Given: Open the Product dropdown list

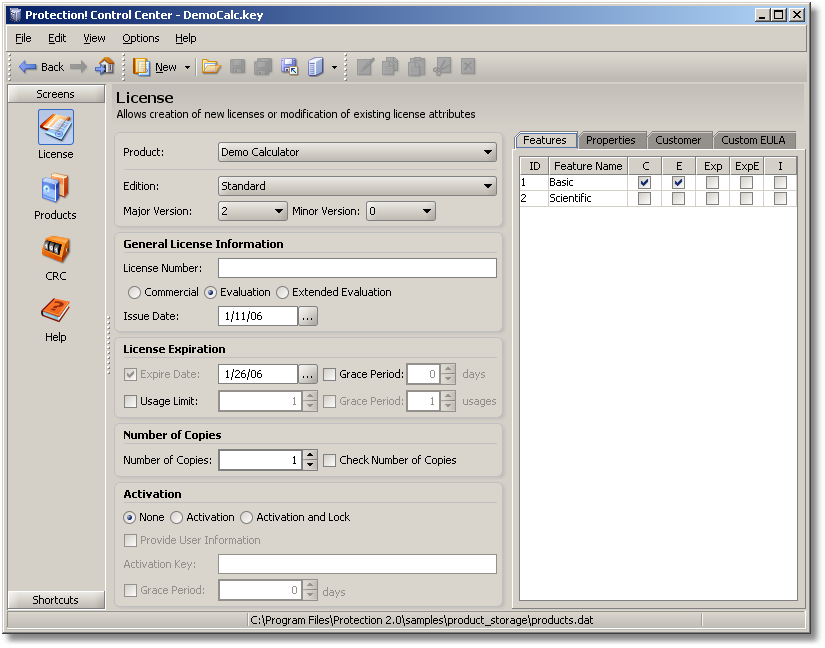Looking at the screenshot, I should click(489, 152).
